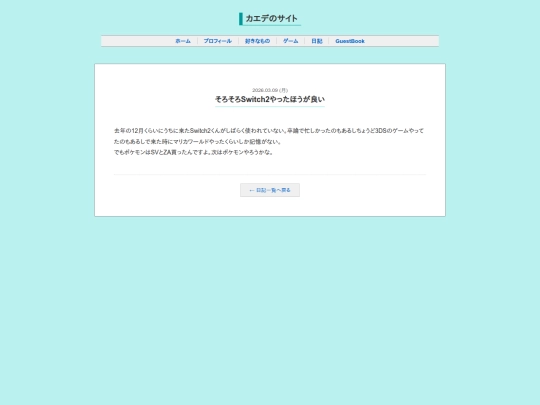Open the カエデのサイト site title

(x=271, y=19)
